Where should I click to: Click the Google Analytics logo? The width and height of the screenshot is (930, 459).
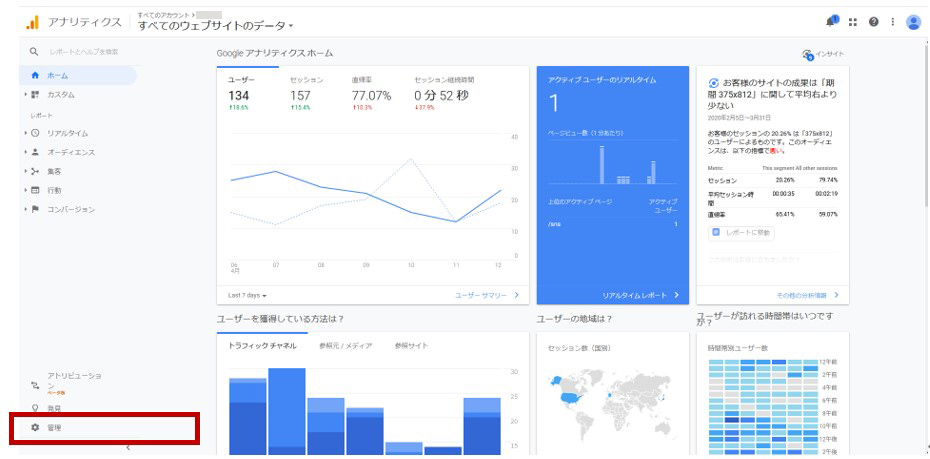point(32,22)
